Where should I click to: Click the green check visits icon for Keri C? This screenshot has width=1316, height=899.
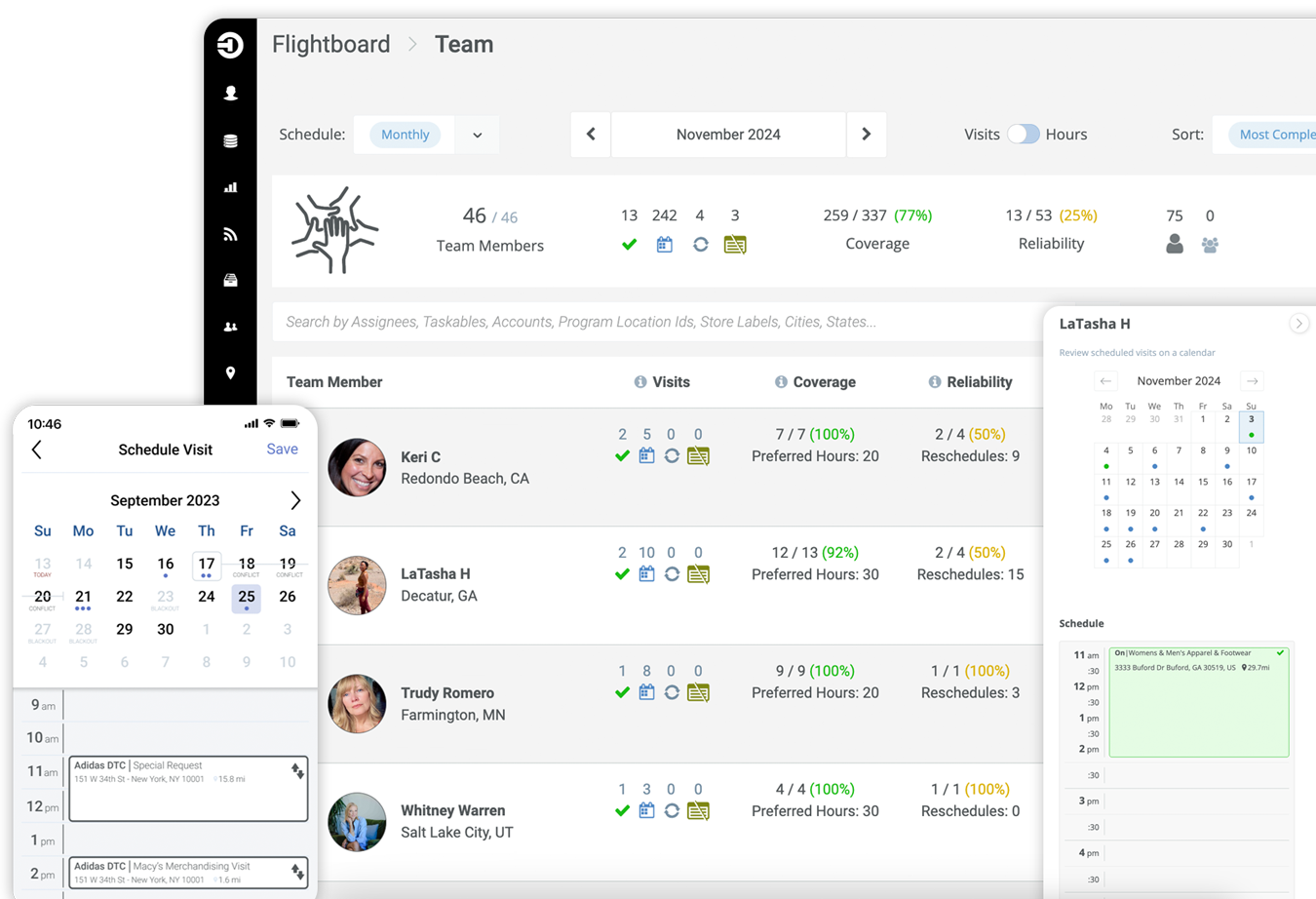pos(622,454)
